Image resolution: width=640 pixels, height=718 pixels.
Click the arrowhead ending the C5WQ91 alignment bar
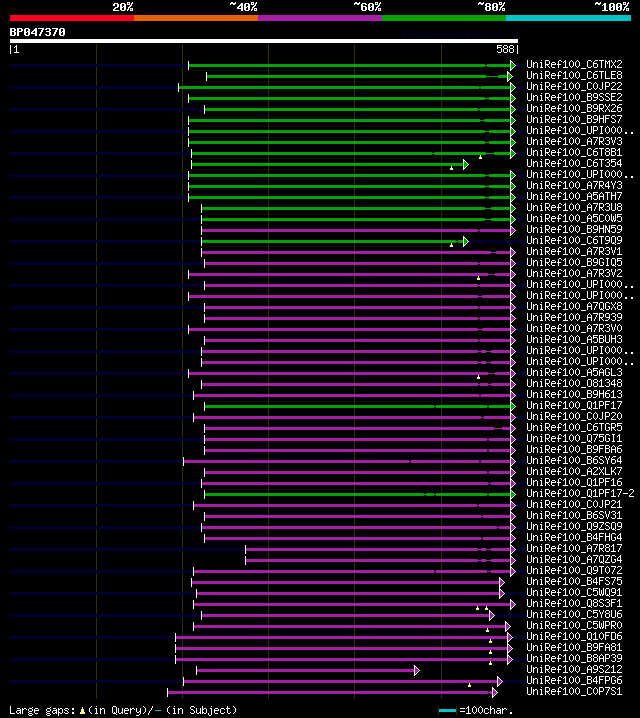point(502,593)
